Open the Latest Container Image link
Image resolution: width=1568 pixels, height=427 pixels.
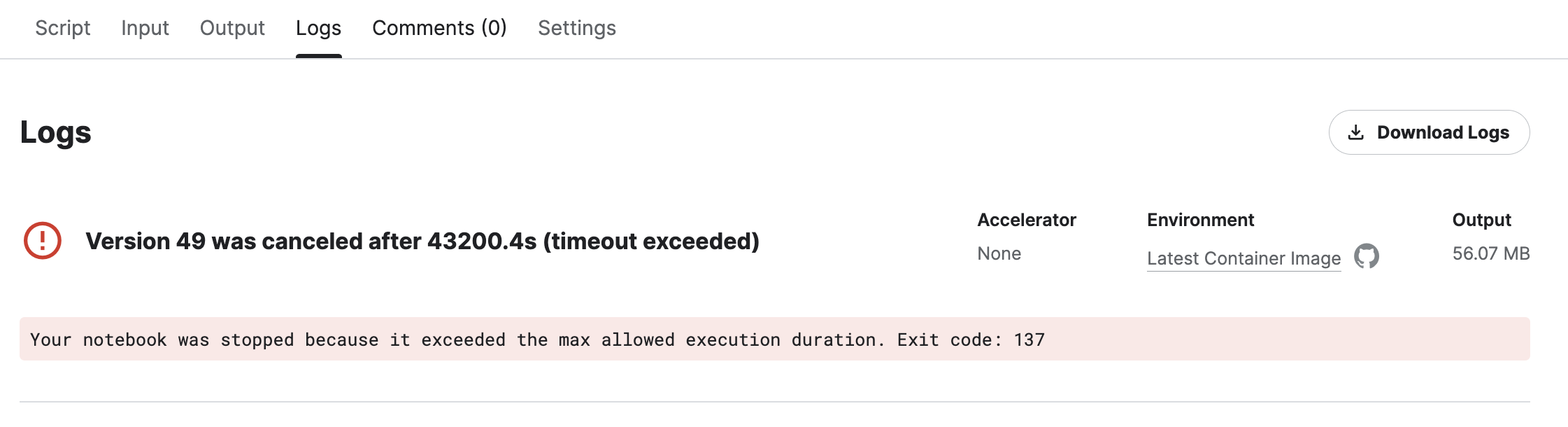1243,258
